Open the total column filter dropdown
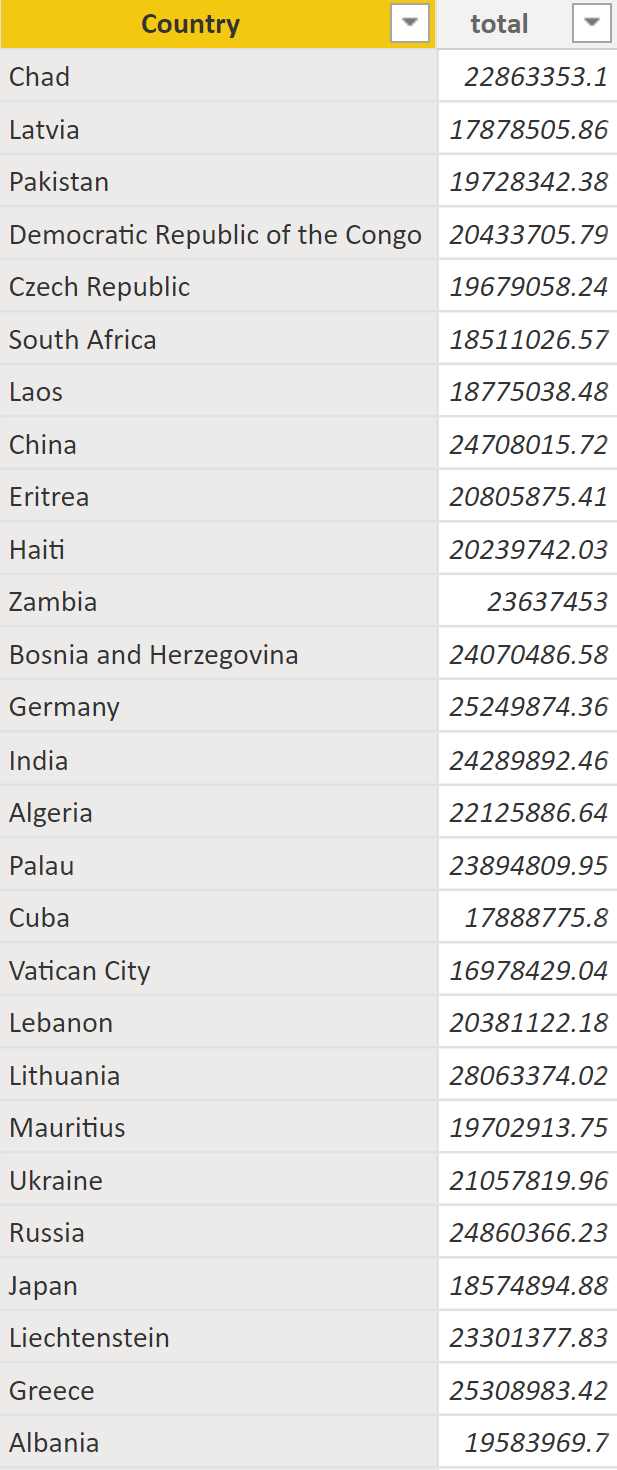617x1470 pixels. click(591, 23)
